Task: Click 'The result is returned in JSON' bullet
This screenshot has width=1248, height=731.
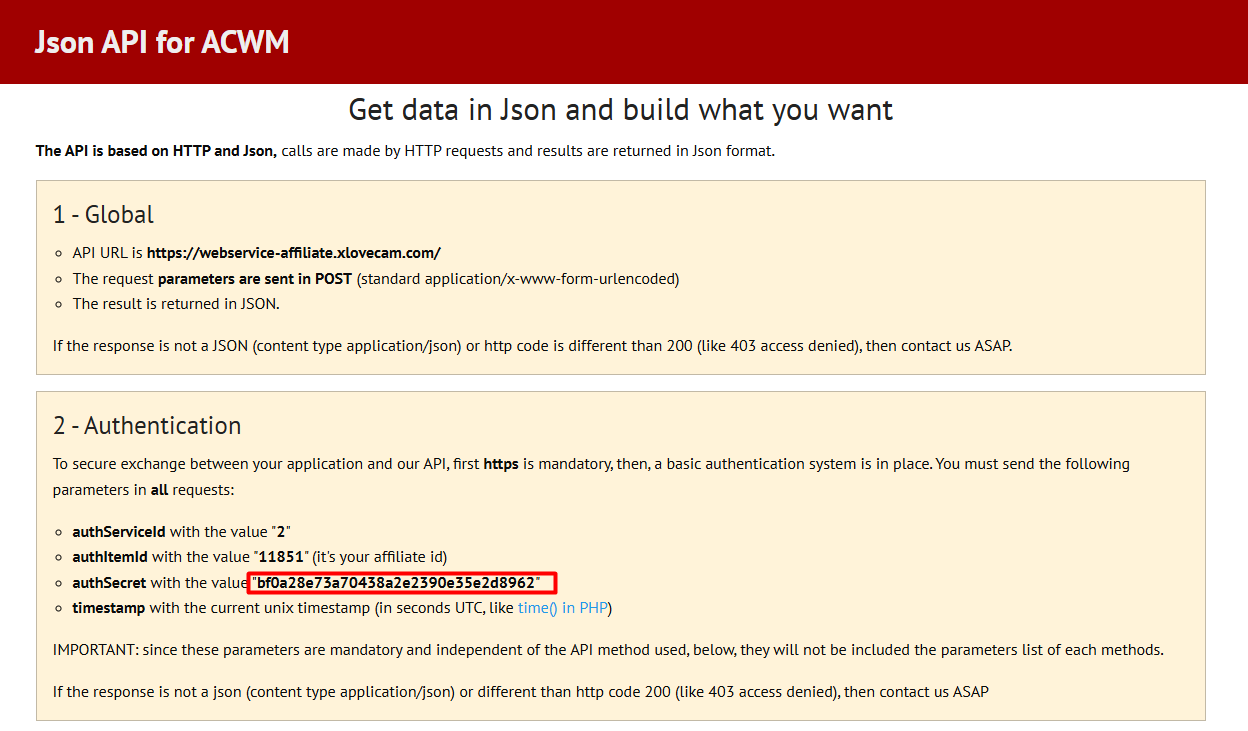Action: [x=175, y=304]
